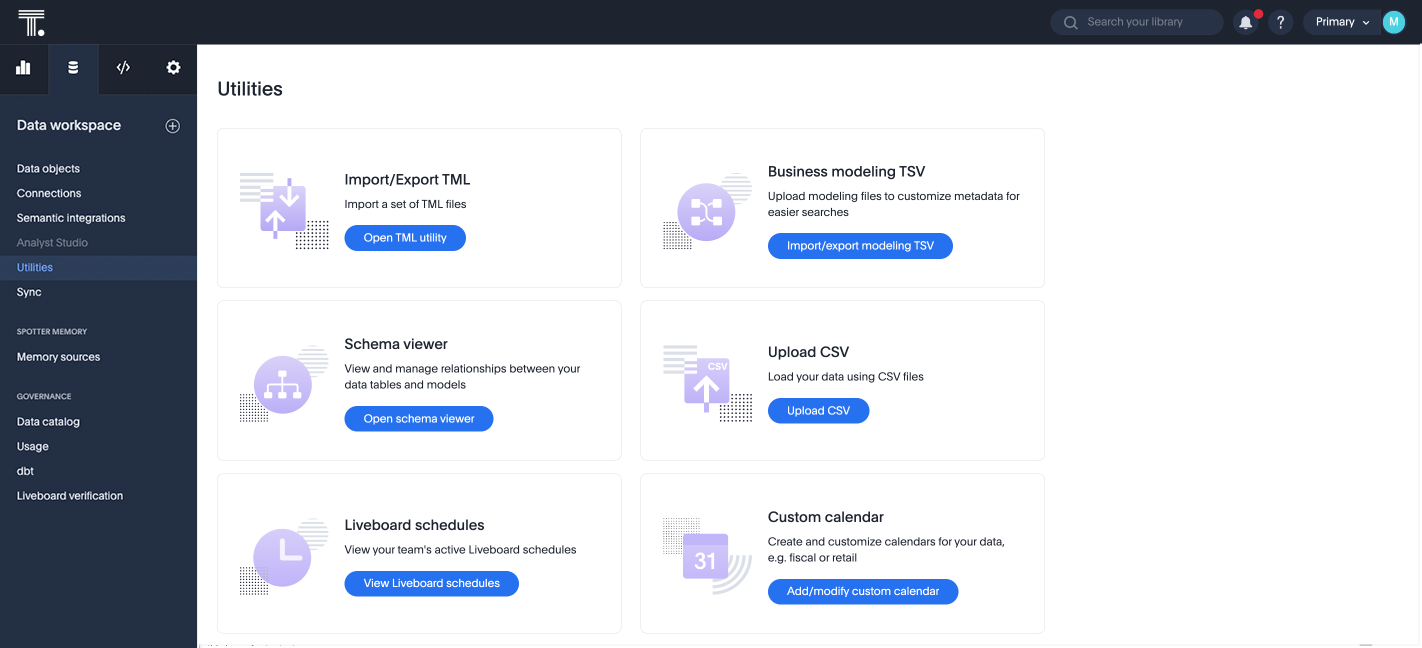Open the Insights bar chart icon tab

click(23, 68)
